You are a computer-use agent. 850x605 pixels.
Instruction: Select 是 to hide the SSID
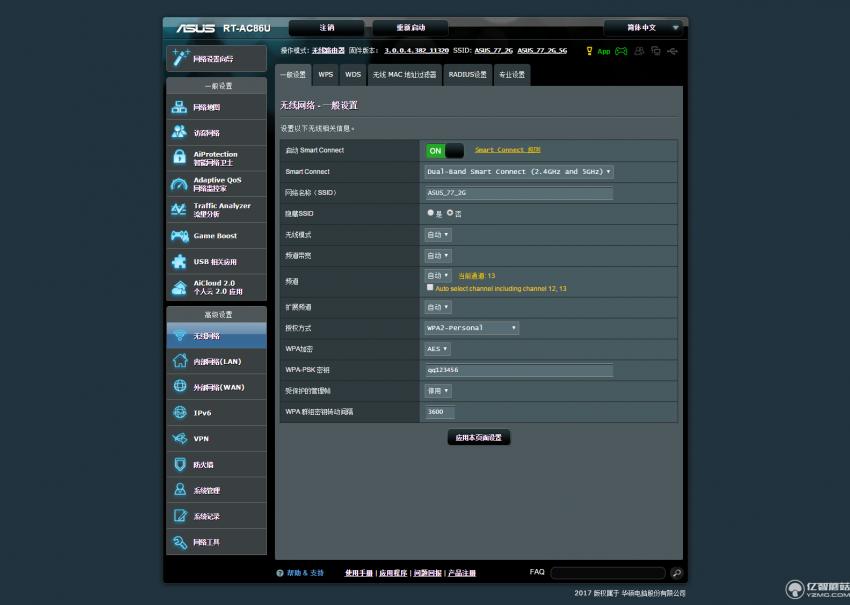pos(430,213)
